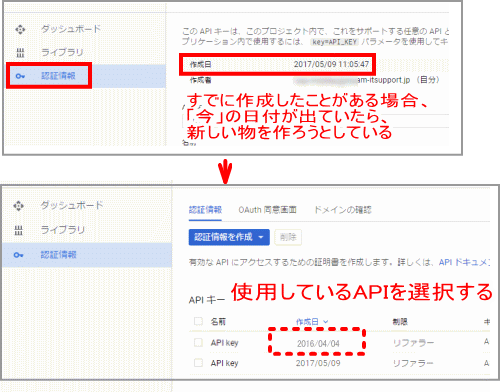
Task: Open the API key created 2017/05/09
Action: [224, 363]
